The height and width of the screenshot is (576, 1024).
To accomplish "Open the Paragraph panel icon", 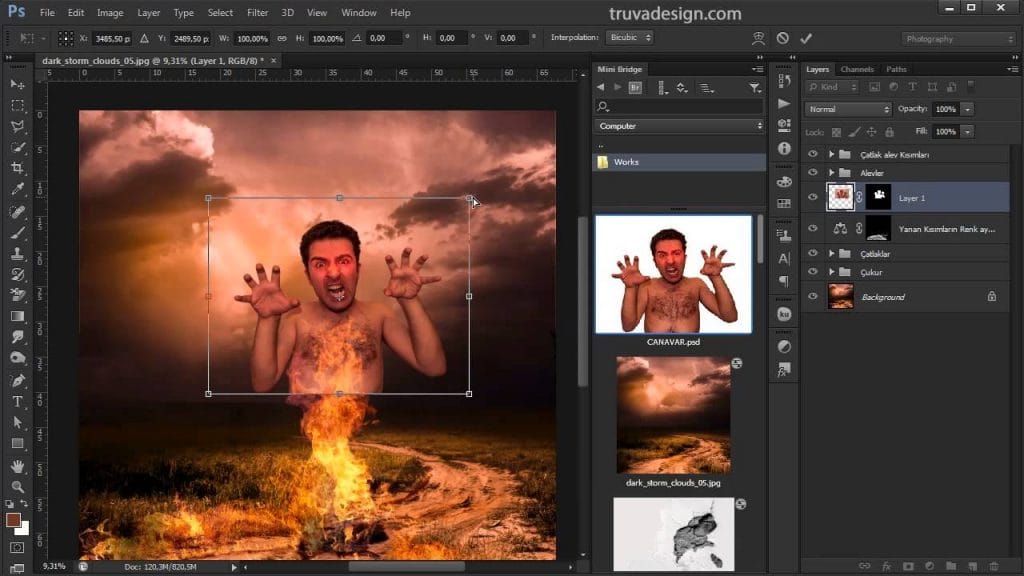I will point(784,281).
